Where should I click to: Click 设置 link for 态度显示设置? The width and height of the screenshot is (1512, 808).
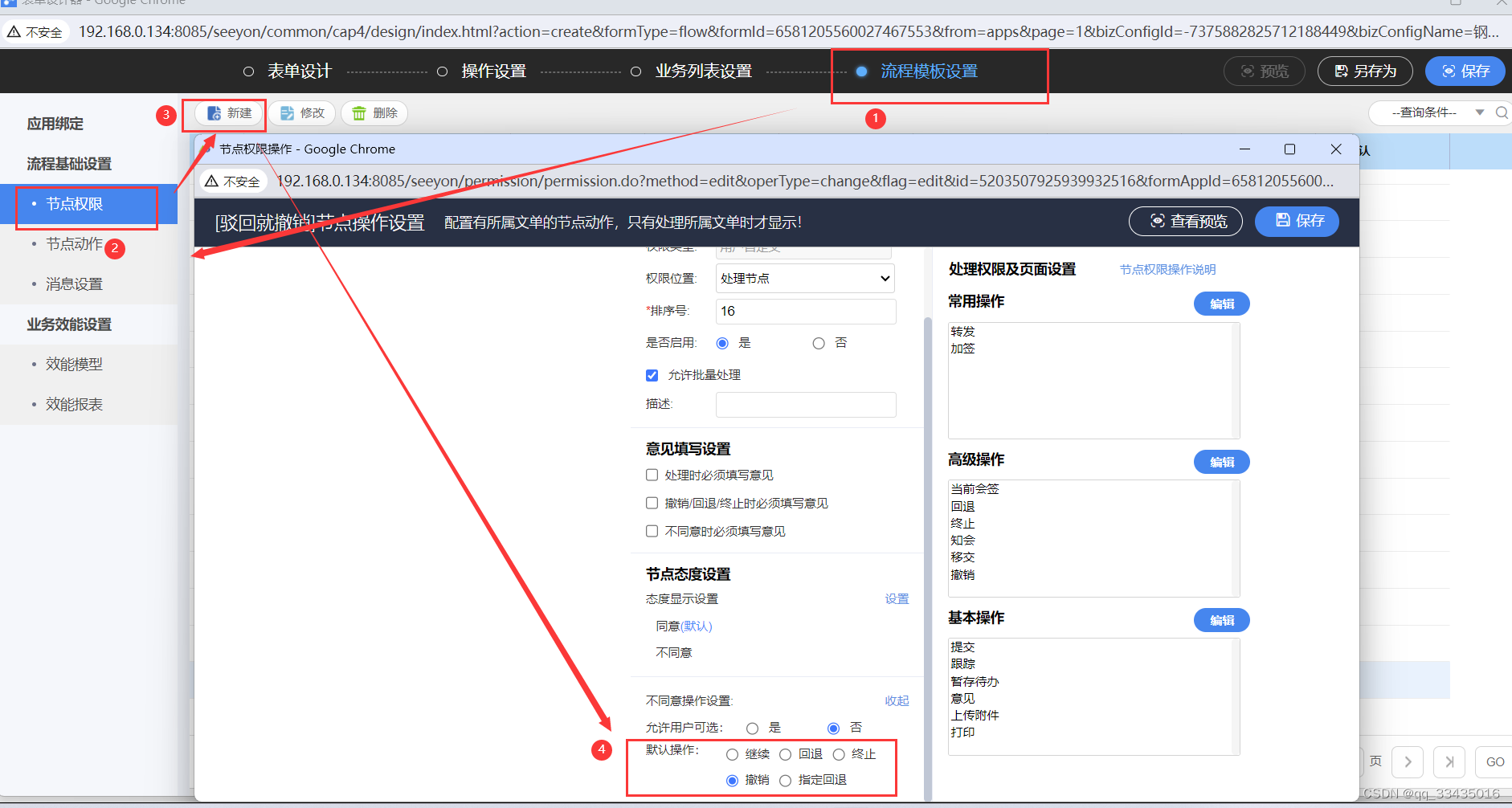click(897, 599)
